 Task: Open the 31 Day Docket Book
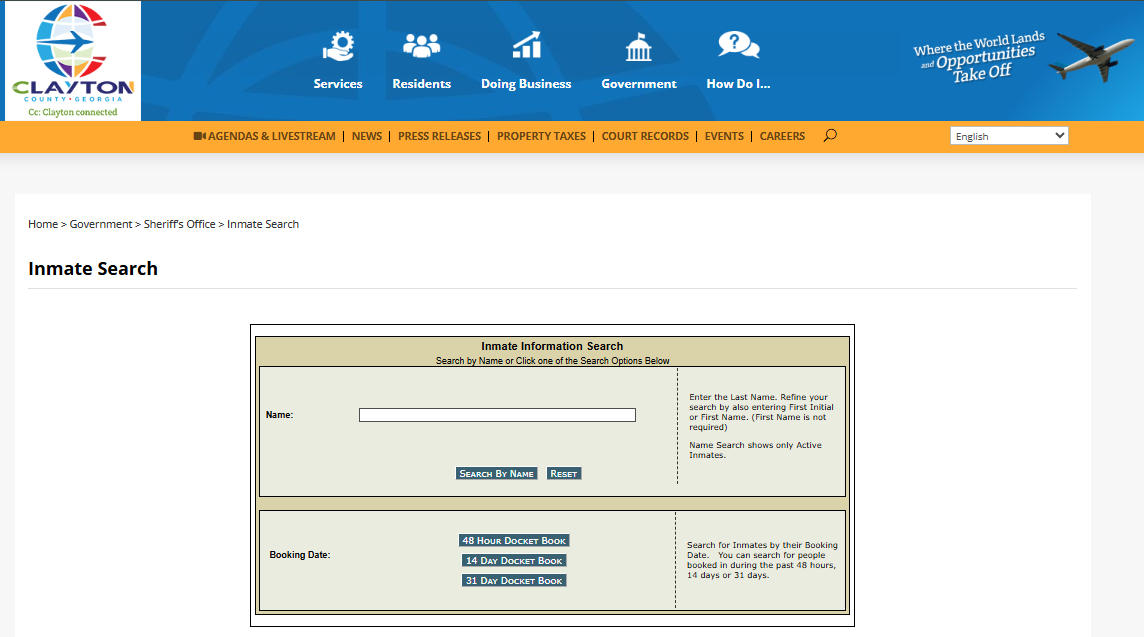[x=514, y=581]
